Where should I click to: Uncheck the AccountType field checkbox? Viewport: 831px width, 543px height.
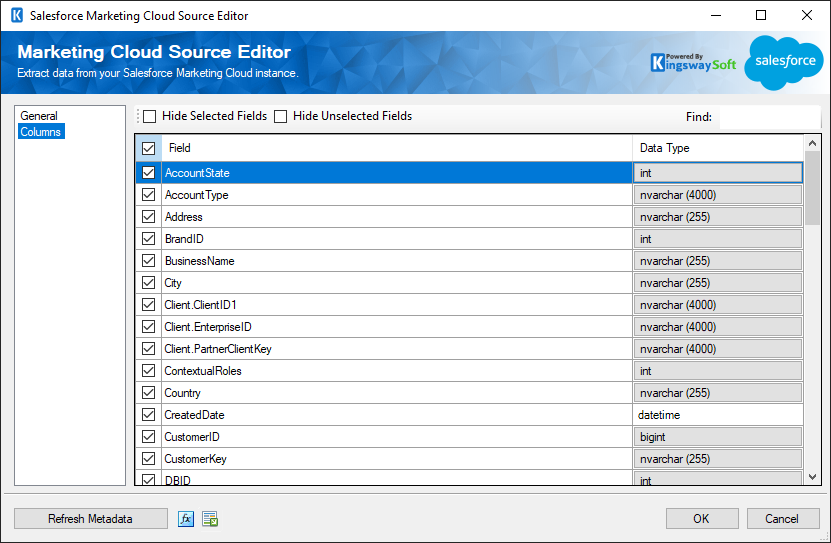(148, 195)
